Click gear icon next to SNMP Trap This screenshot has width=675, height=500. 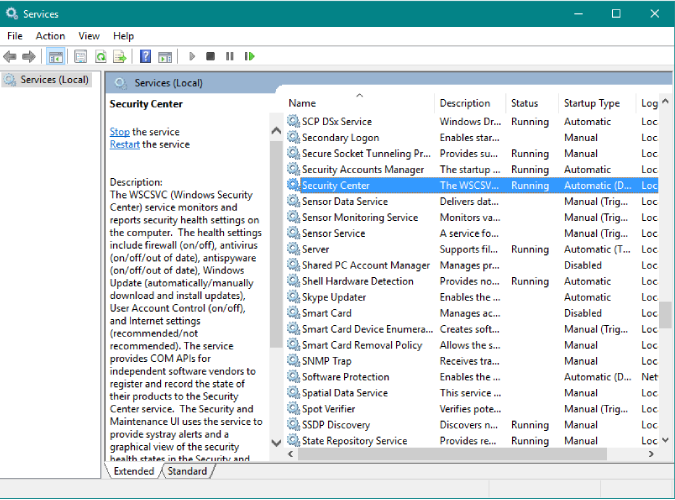pyautogui.click(x=294, y=360)
